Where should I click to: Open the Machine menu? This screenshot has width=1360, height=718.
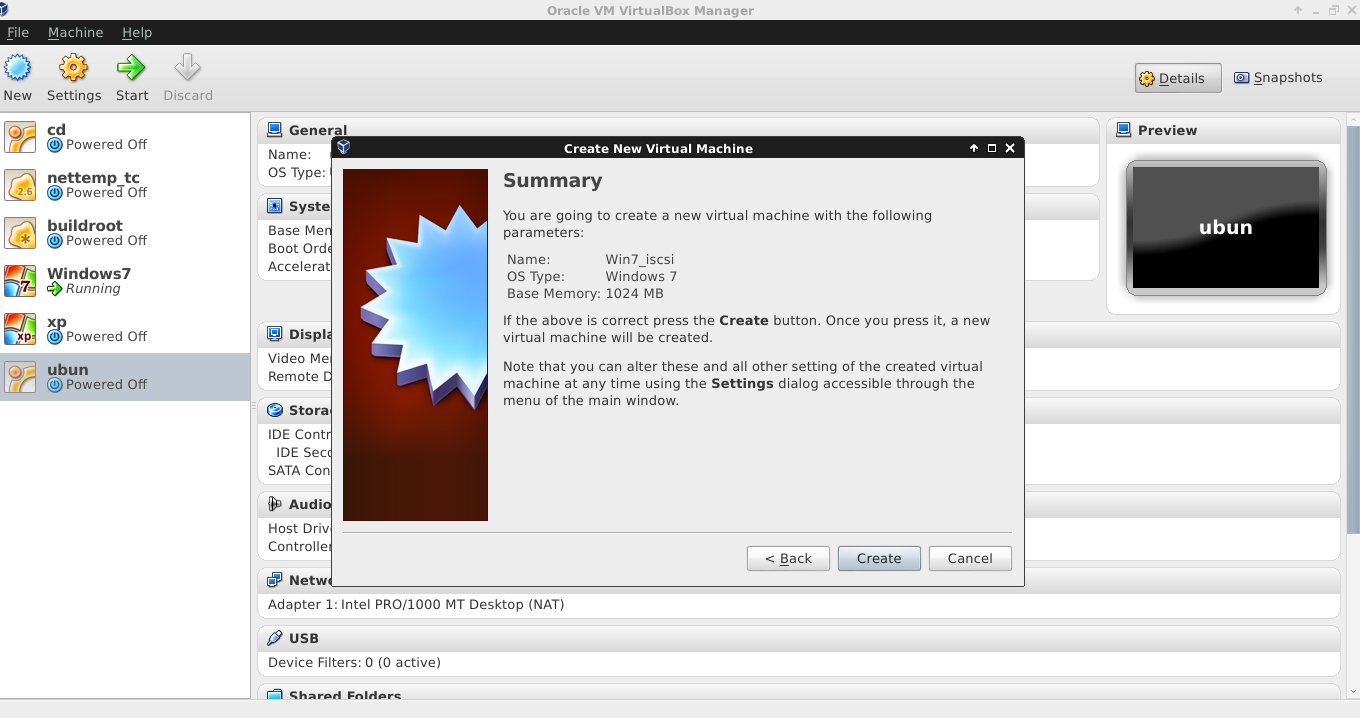coord(75,32)
